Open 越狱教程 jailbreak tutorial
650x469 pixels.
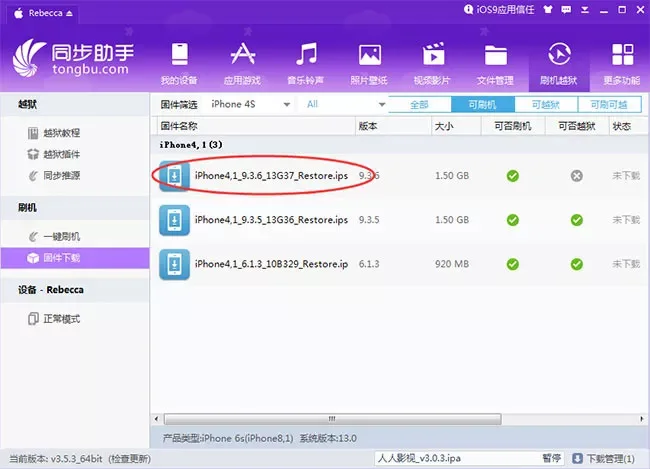tap(54, 133)
